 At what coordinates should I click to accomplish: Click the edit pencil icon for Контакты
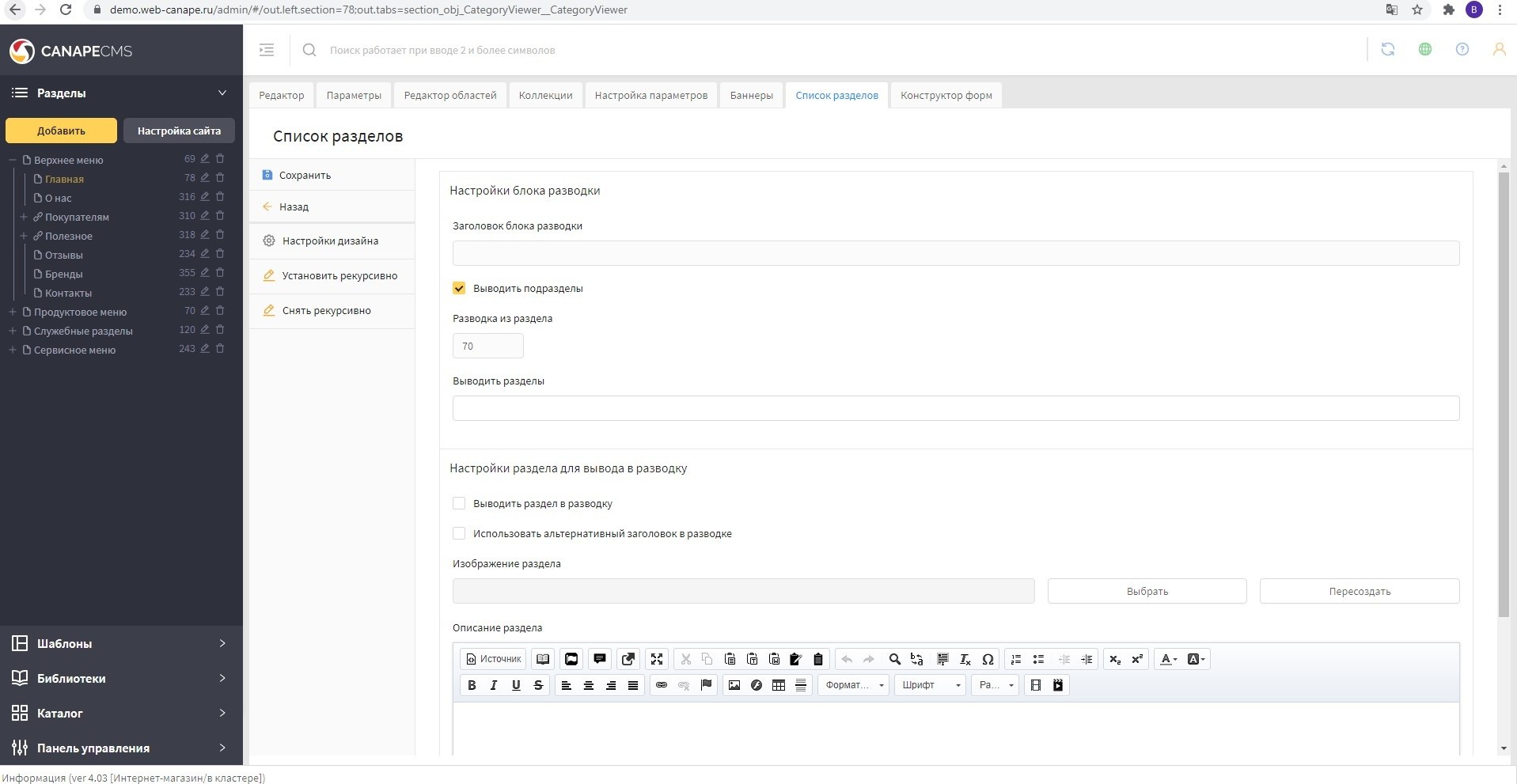coord(205,292)
